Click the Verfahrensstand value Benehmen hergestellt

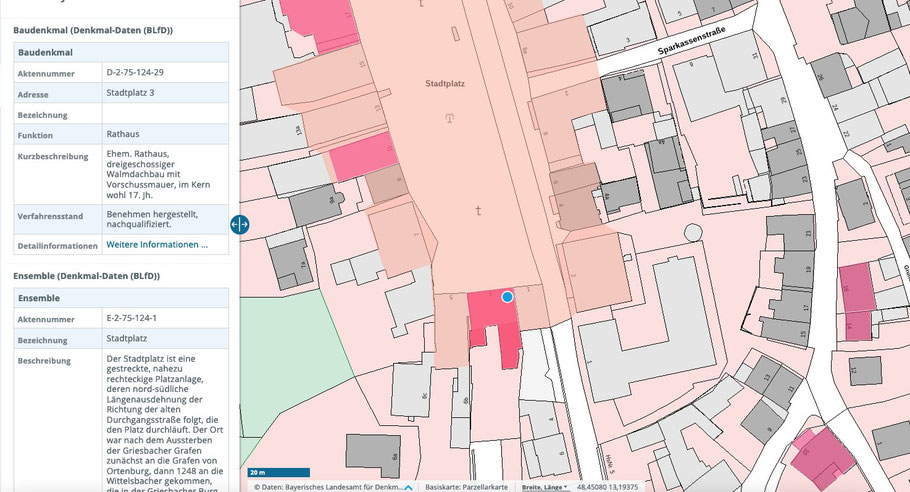click(152, 219)
